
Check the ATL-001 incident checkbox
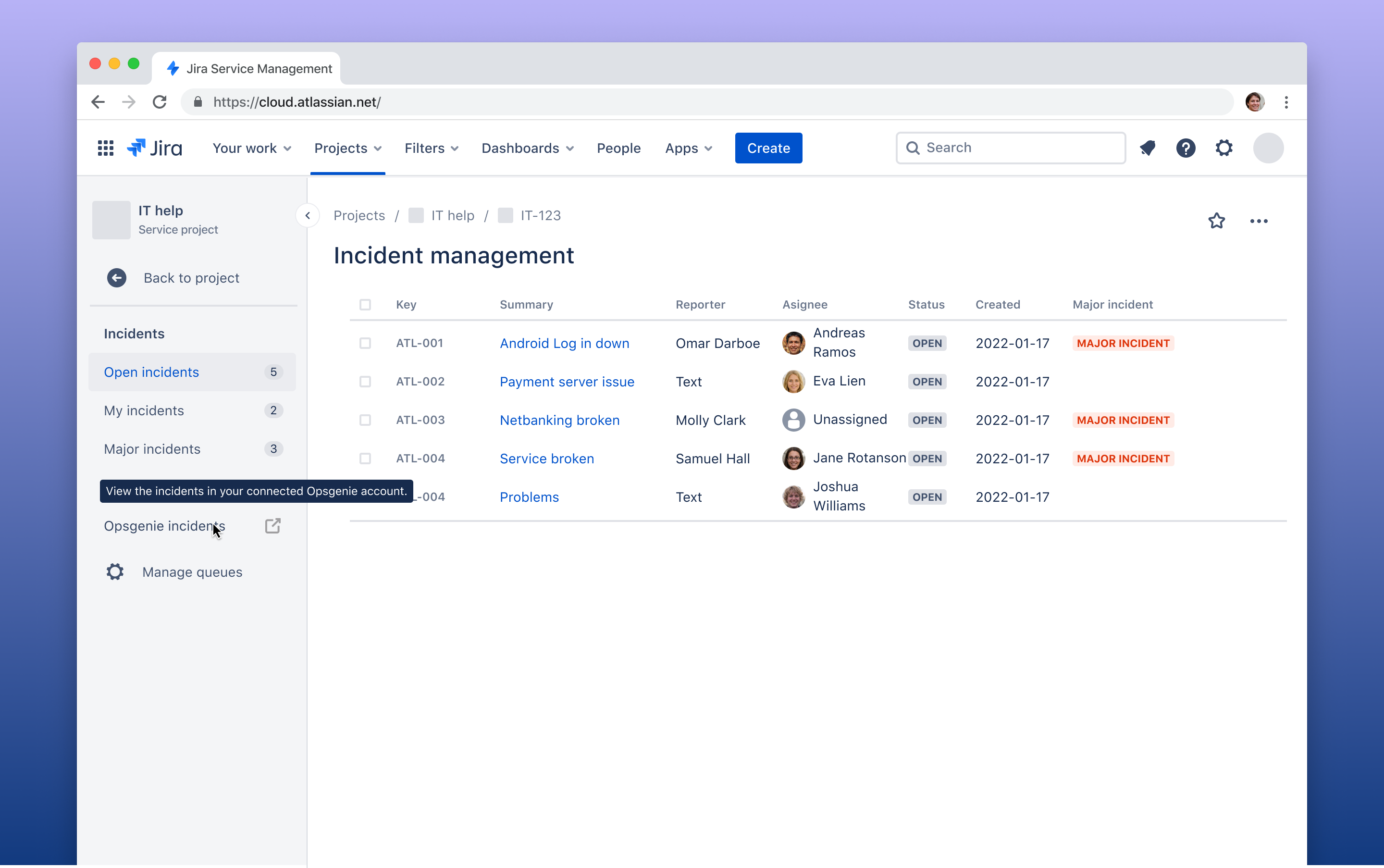[366, 343]
